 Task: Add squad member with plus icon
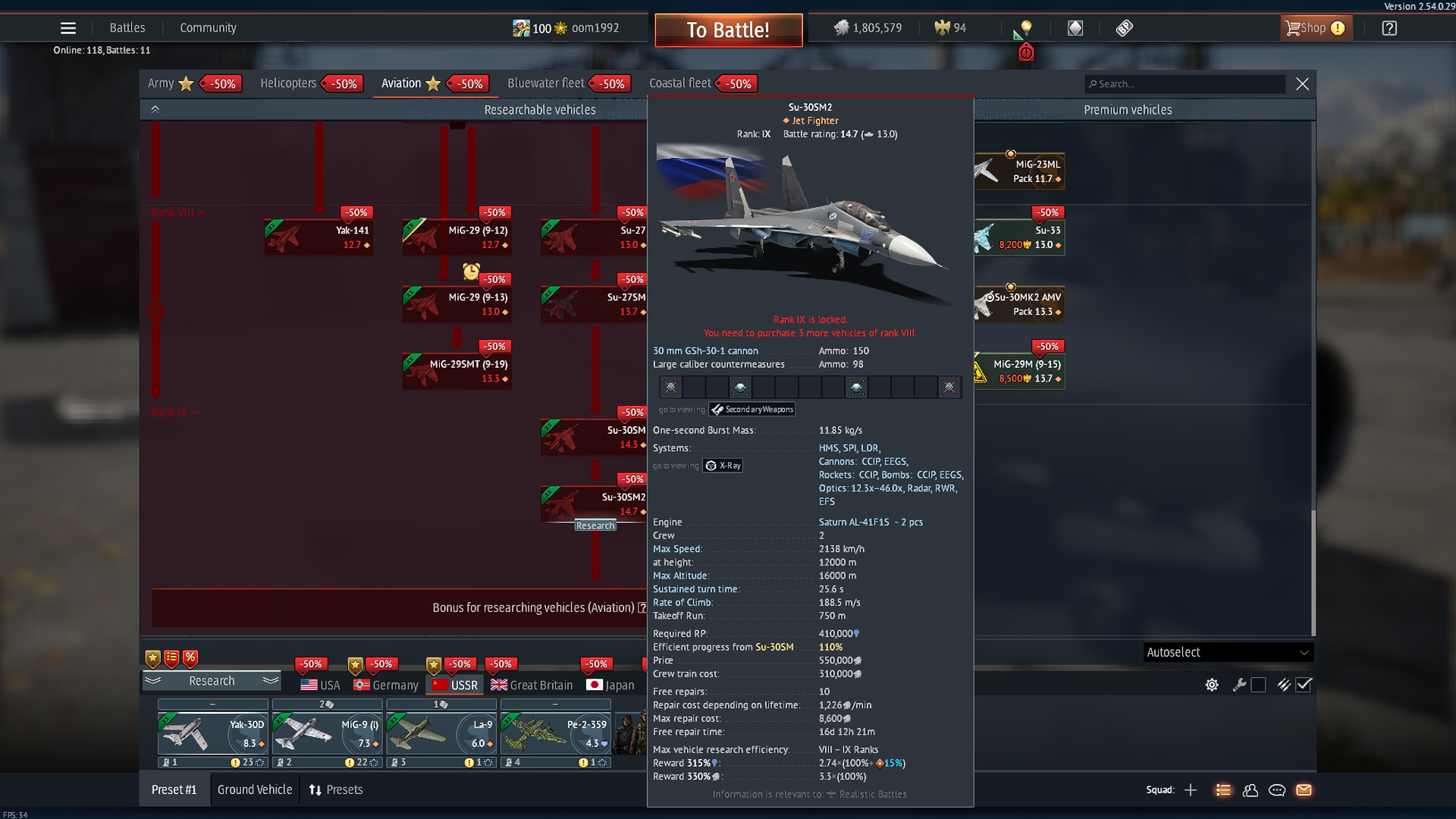[x=1191, y=790]
